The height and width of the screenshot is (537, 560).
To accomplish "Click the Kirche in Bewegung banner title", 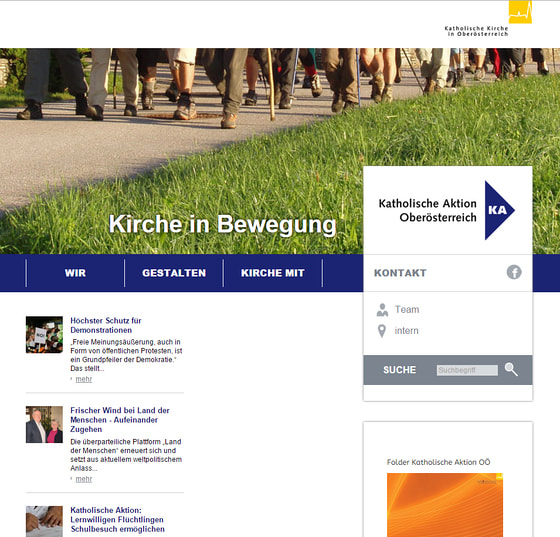I will [222, 225].
